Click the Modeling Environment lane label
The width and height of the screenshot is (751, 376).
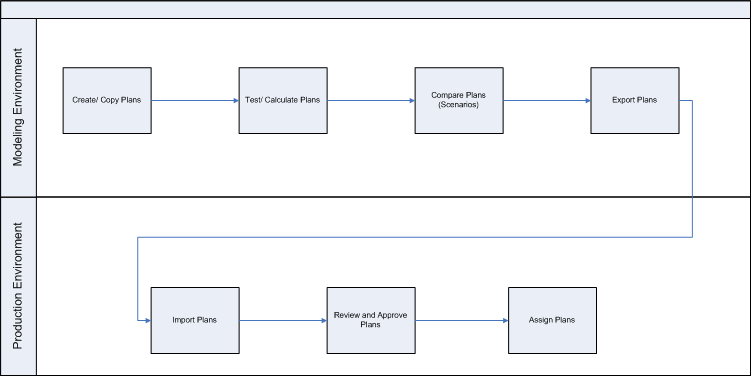tap(18, 107)
